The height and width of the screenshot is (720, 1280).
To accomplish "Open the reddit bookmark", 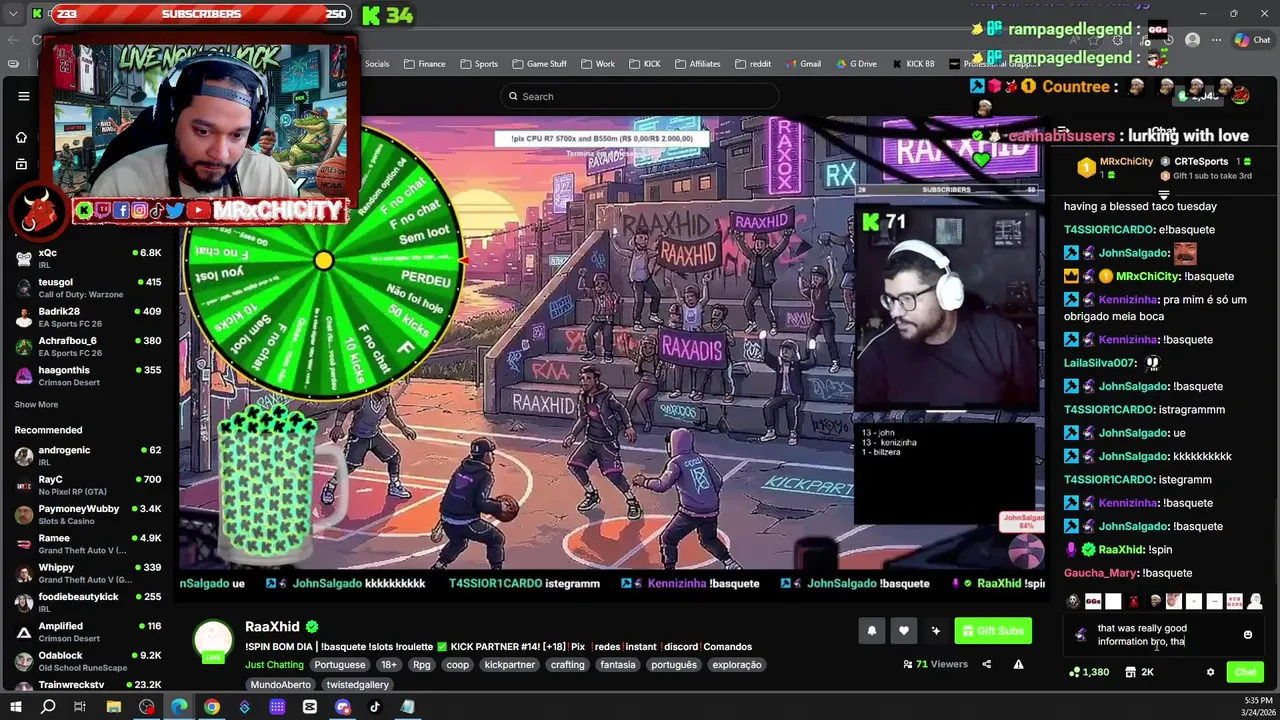I will point(753,64).
